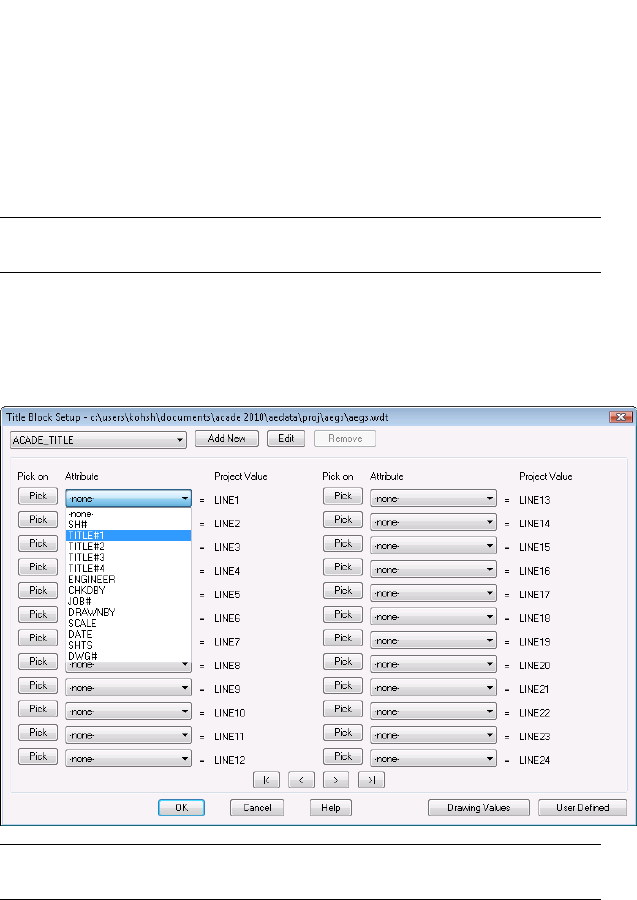Switch to Drawing Values
637x900 pixels.
479,808
